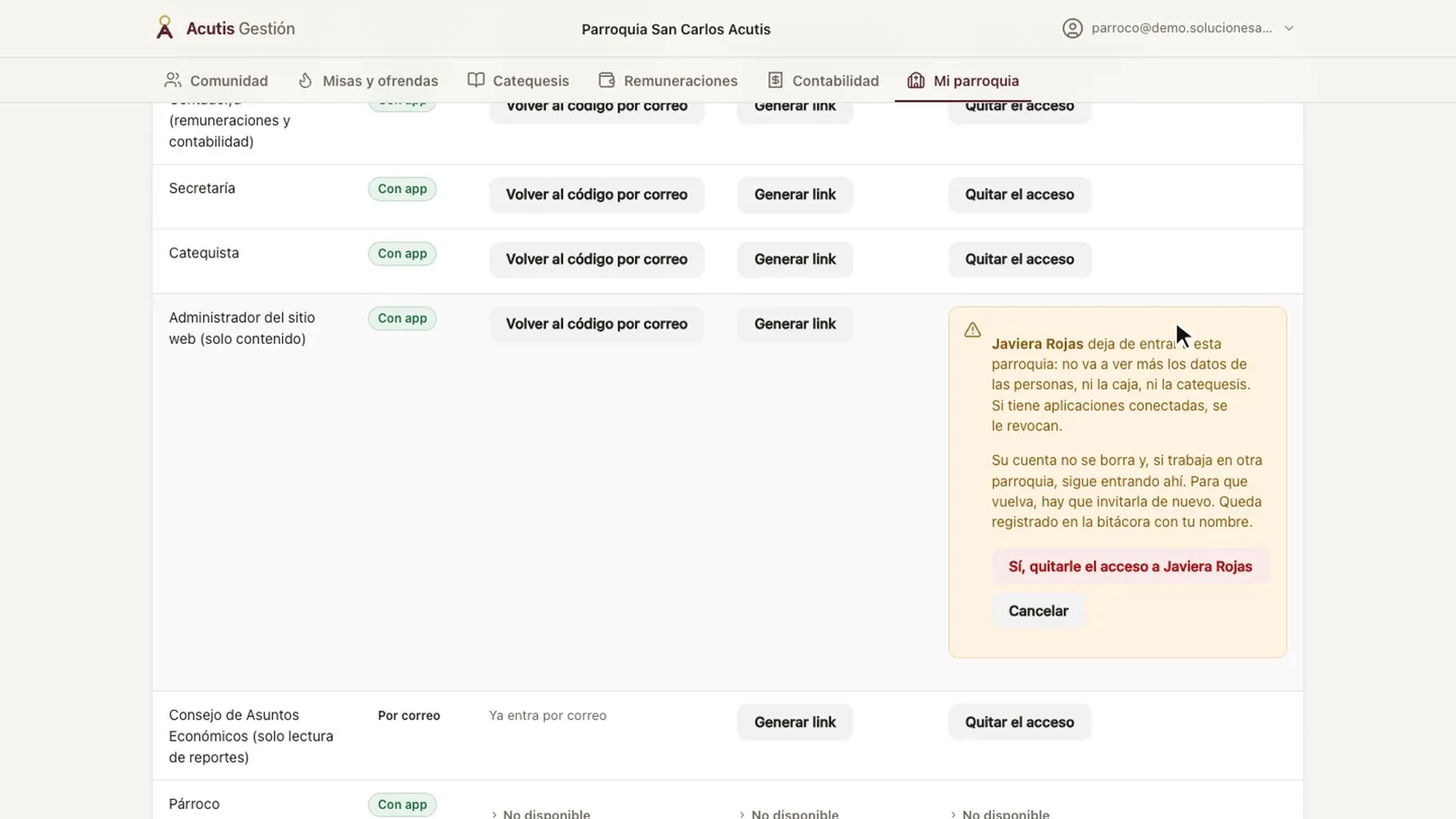Click the Parroquia San Carlos Acutis title
Viewport: 1456px width, 819px height.
pos(676,29)
